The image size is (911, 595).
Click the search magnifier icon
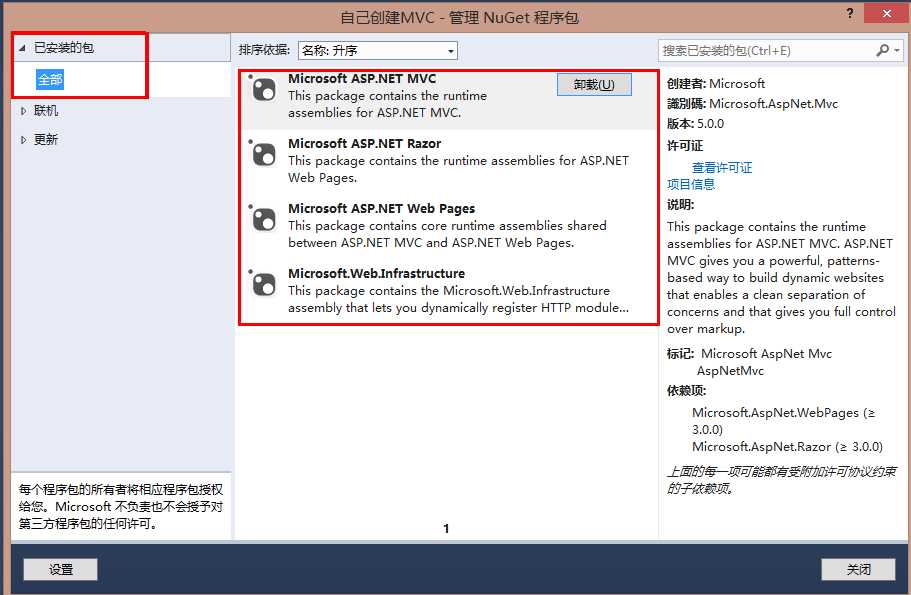882,51
